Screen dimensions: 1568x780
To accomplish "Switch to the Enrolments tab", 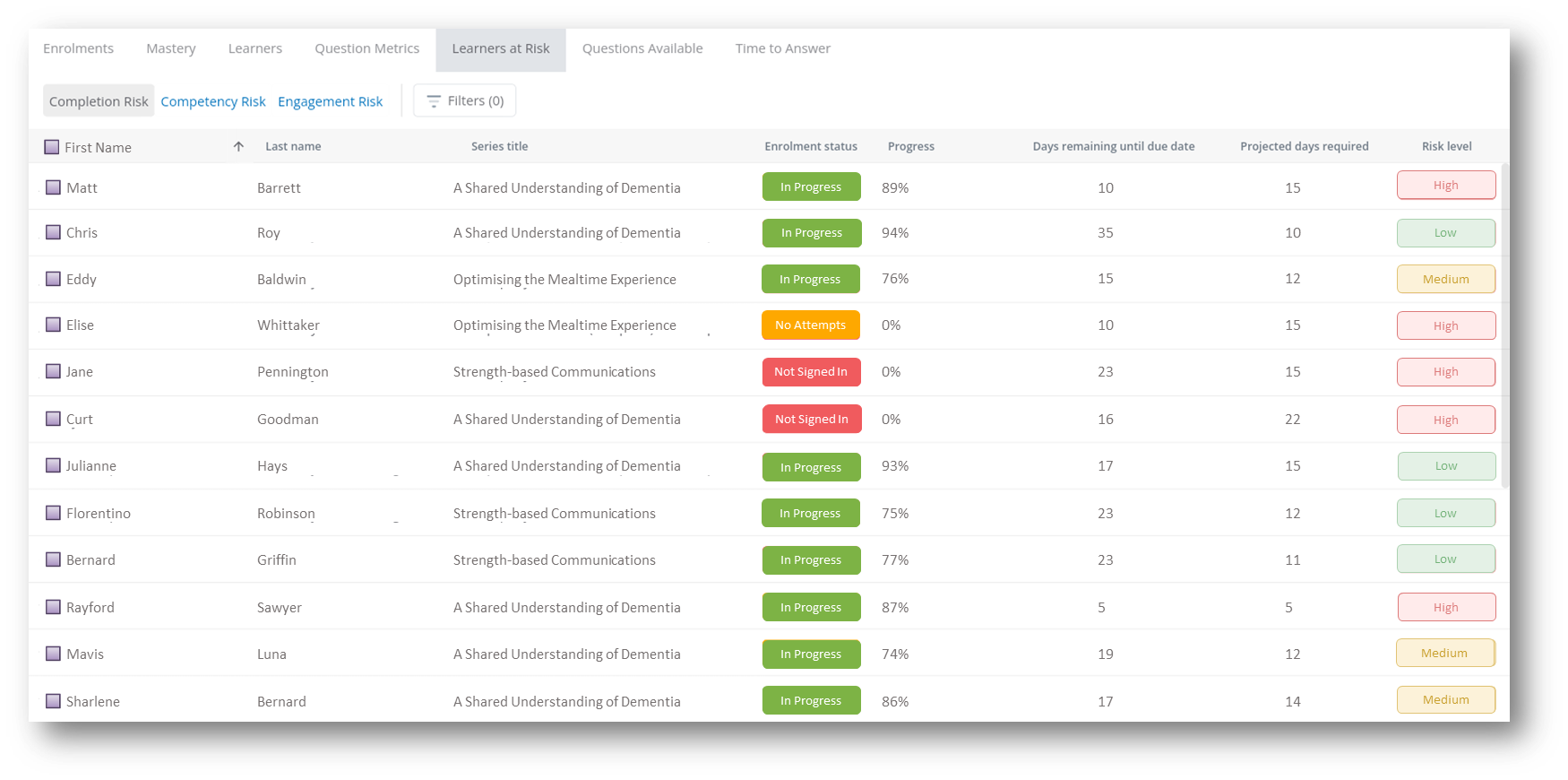I will coord(78,48).
